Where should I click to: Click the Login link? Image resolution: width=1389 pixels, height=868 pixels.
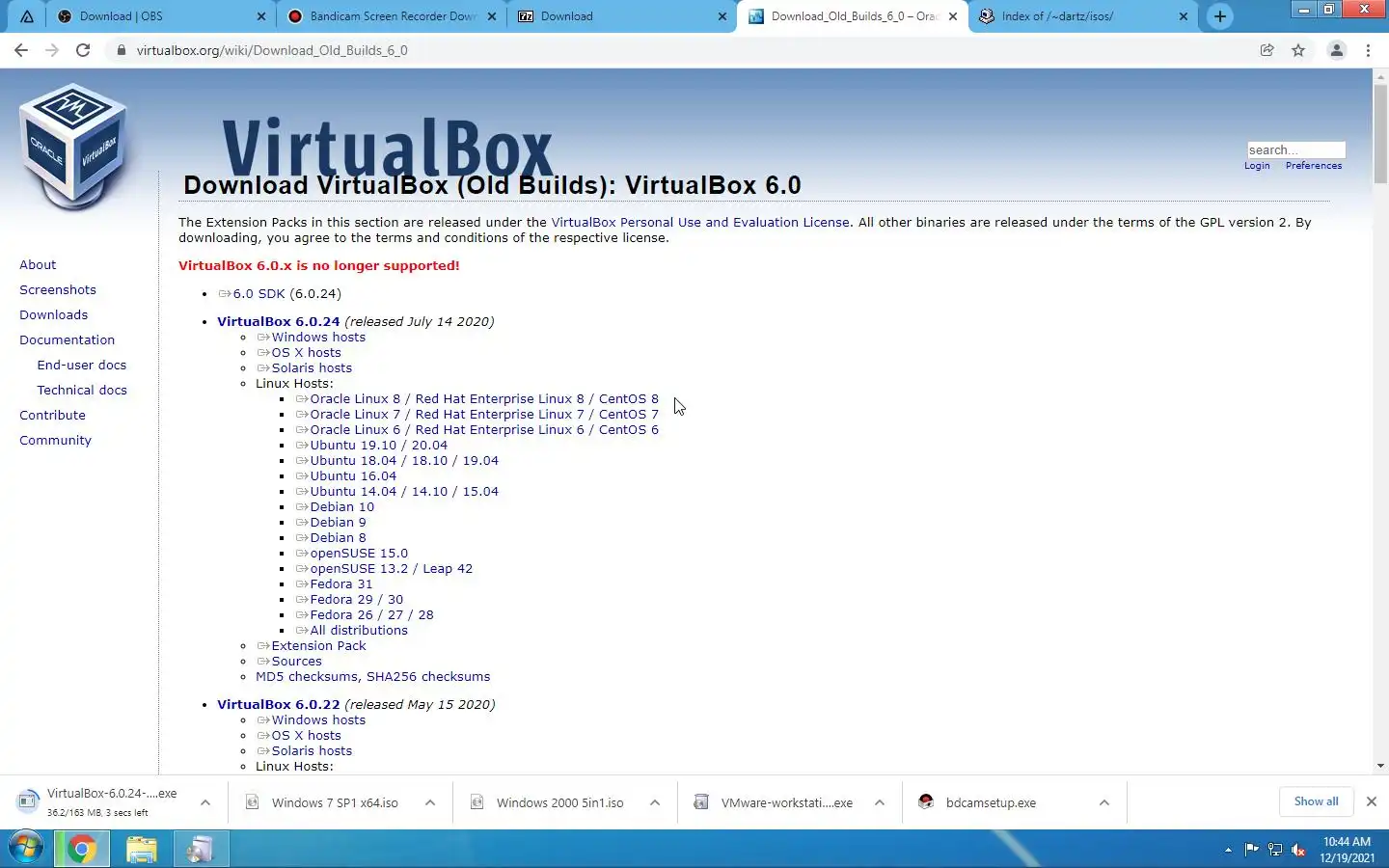pos(1257,166)
